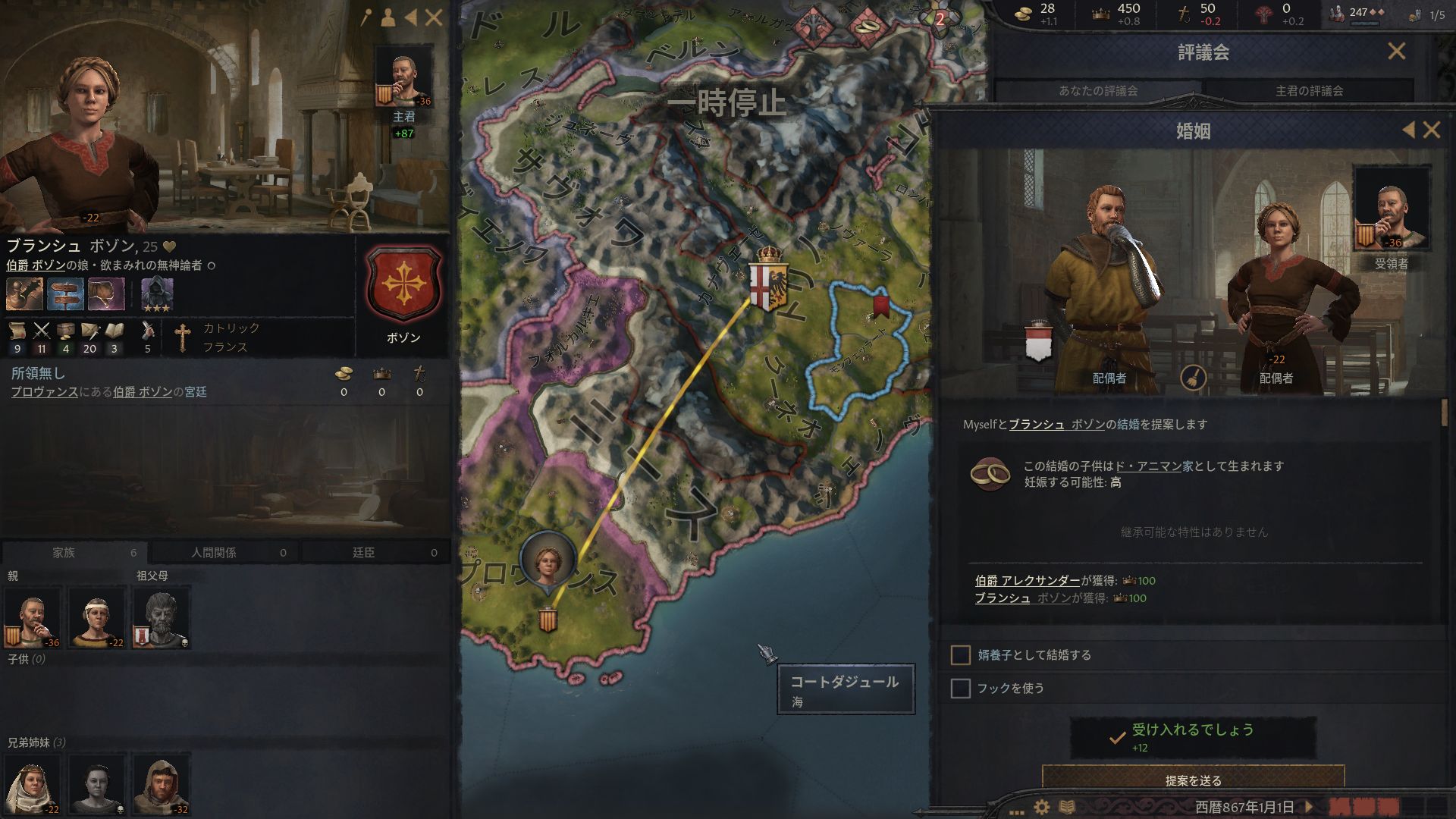Click the prestige crown icon in top bar
Image resolution: width=1456 pixels, height=819 pixels.
tap(1100, 13)
